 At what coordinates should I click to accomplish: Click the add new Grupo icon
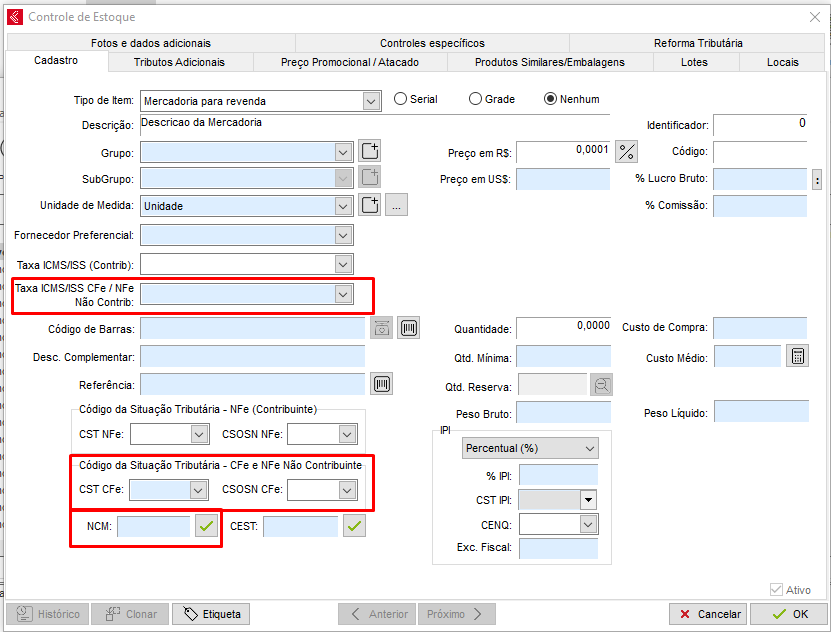(370, 152)
